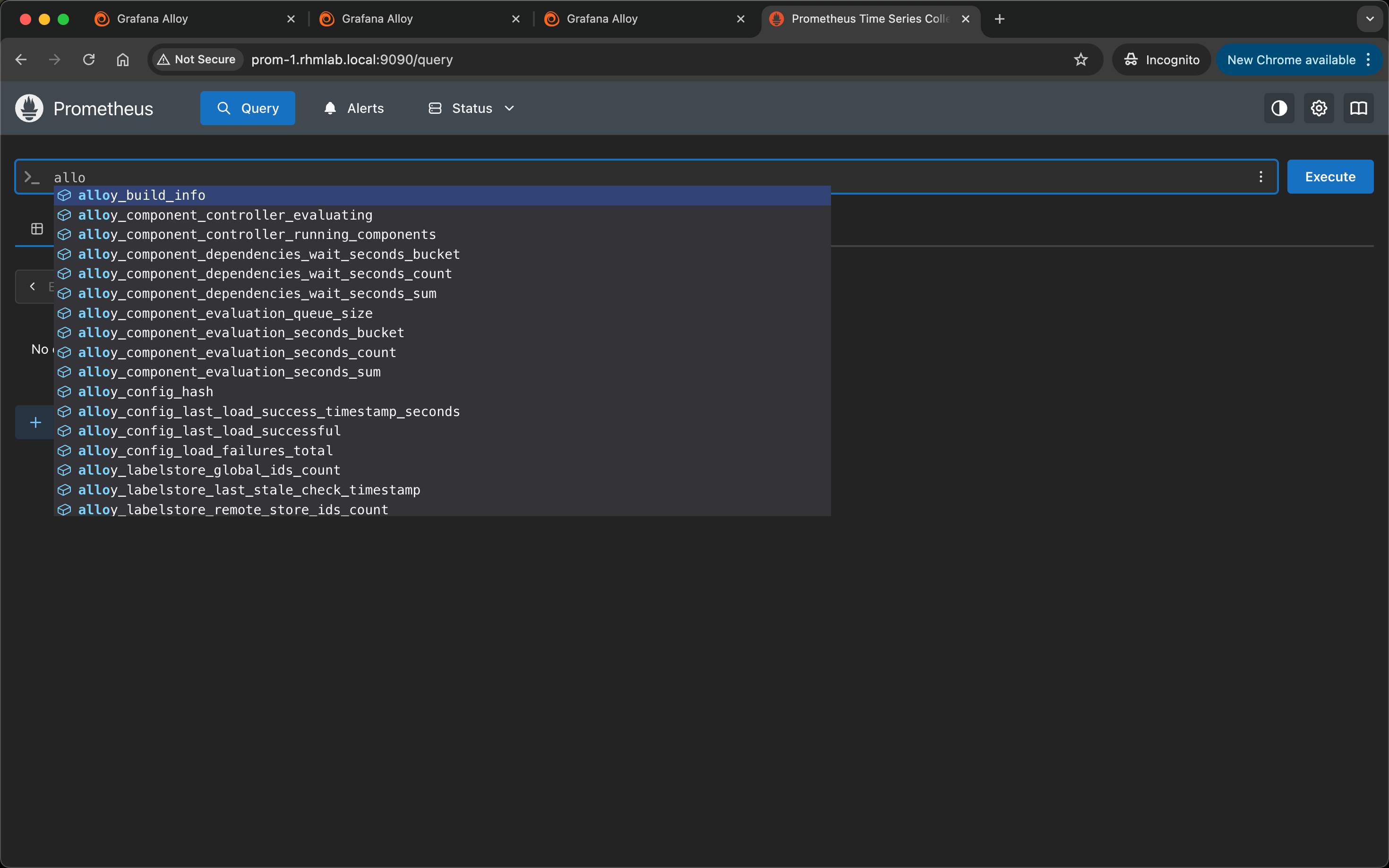
Task: Go back in browser history
Action: tap(21, 59)
